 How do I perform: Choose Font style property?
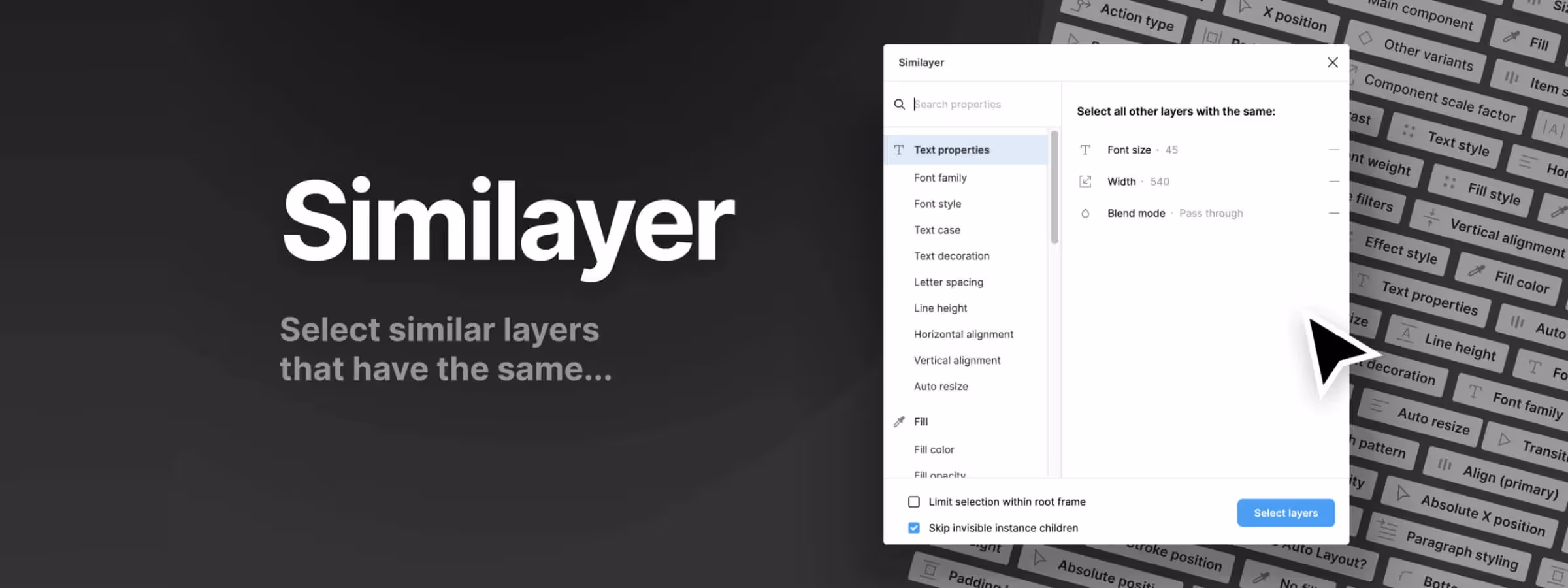[938, 204]
